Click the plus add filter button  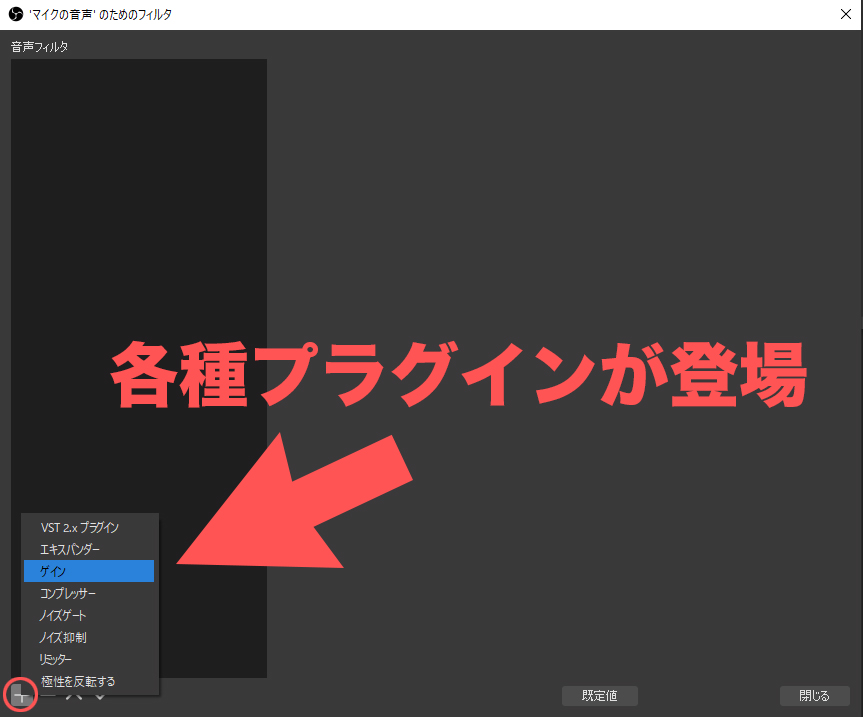click(20, 695)
